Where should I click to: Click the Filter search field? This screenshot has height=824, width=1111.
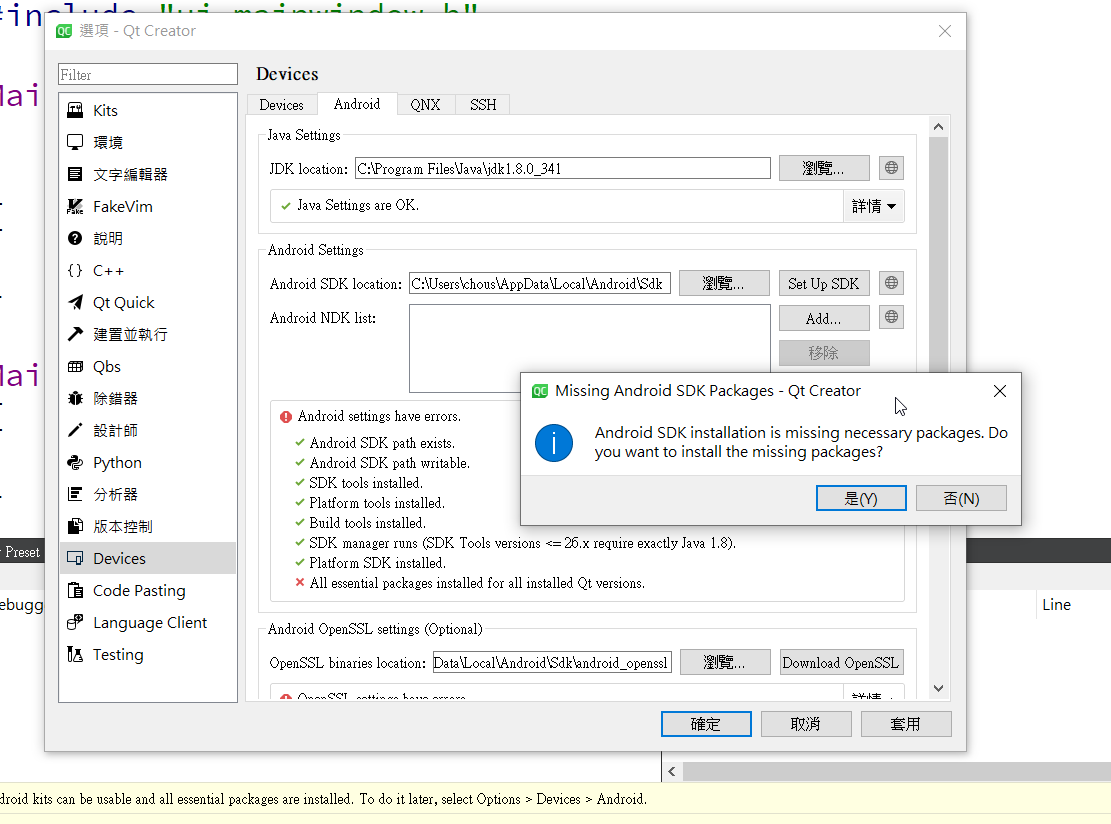point(147,74)
